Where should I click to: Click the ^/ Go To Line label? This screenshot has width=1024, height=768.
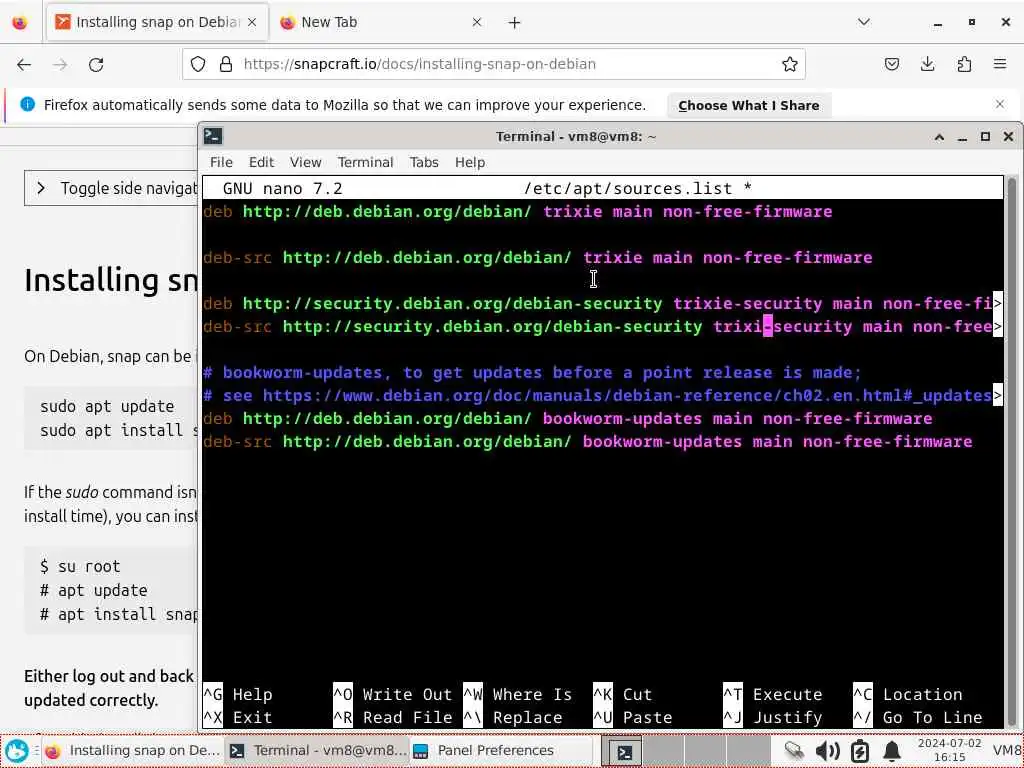pos(918,717)
